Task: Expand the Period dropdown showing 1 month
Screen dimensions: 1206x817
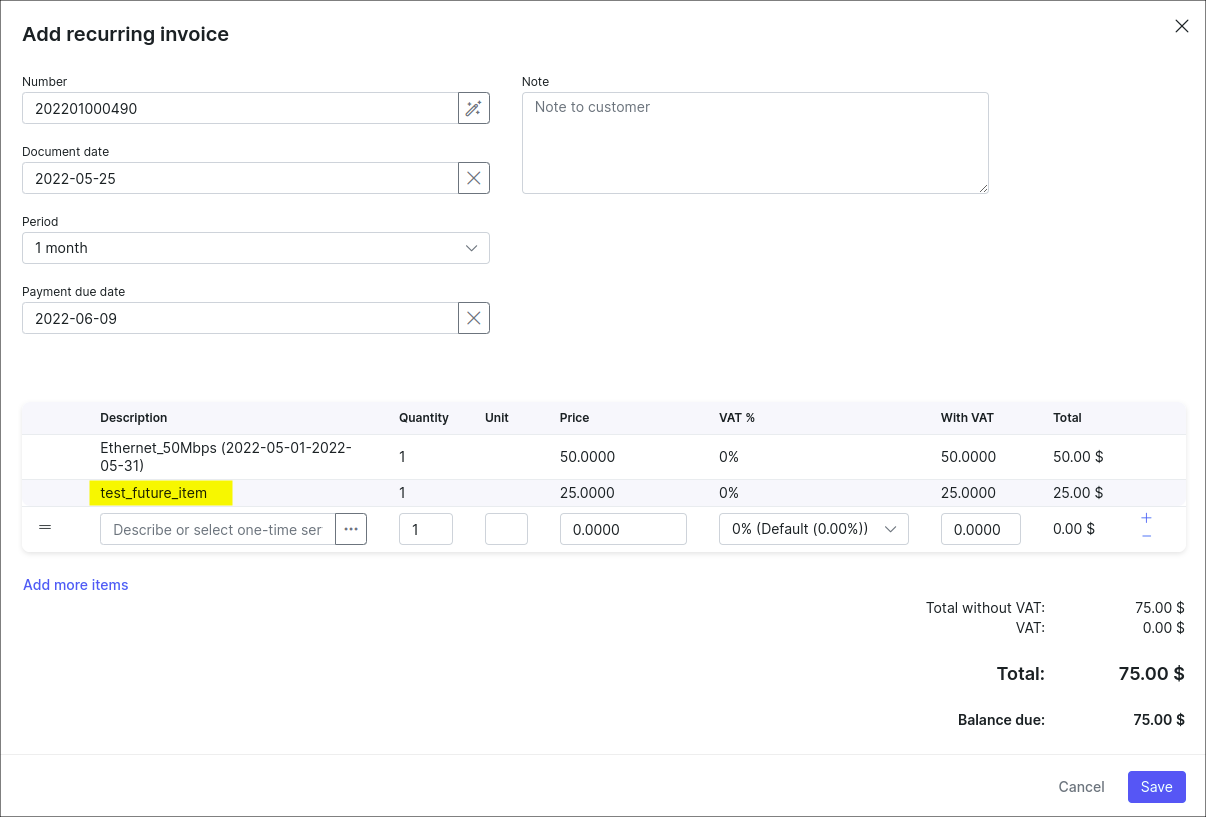Action: pyautogui.click(x=255, y=248)
